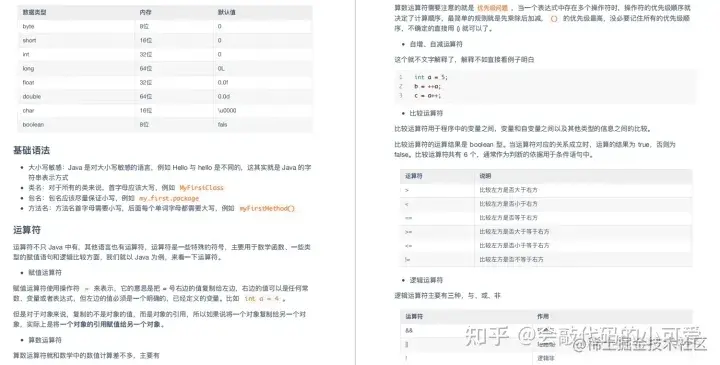Click the MyFirstClass inline code
720x365 pixels.
(202, 187)
